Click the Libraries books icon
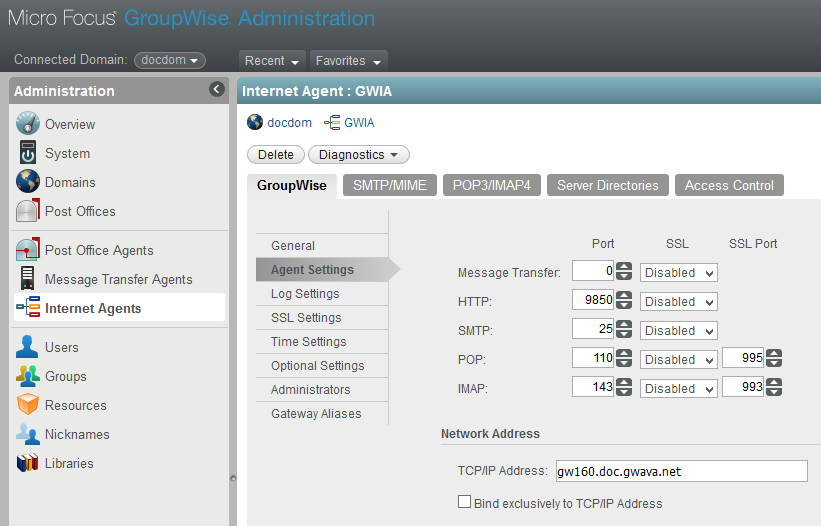821x526 pixels. click(27, 463)
